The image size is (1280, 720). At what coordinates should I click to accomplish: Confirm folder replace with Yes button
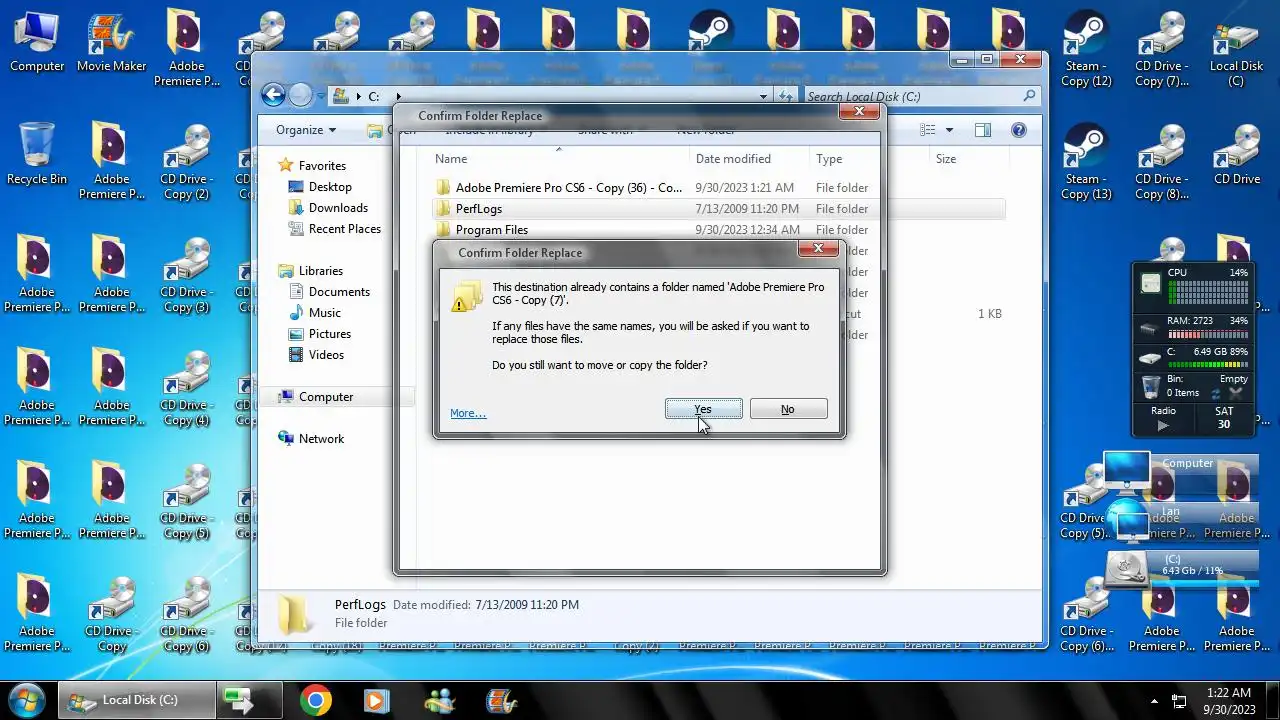(703, 409)
